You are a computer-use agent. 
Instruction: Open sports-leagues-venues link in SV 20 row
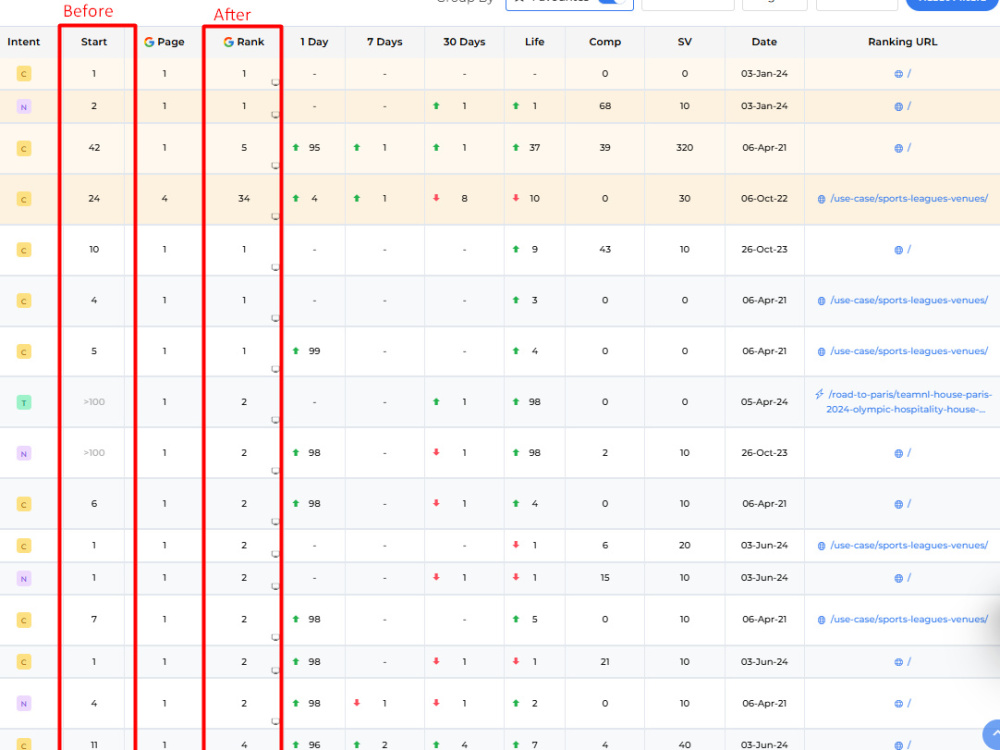pos(909,545)
